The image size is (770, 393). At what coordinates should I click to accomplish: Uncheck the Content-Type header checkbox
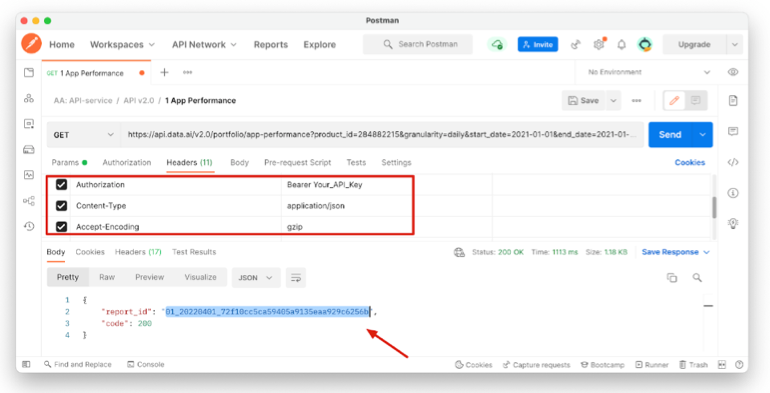tap(61, 206)
